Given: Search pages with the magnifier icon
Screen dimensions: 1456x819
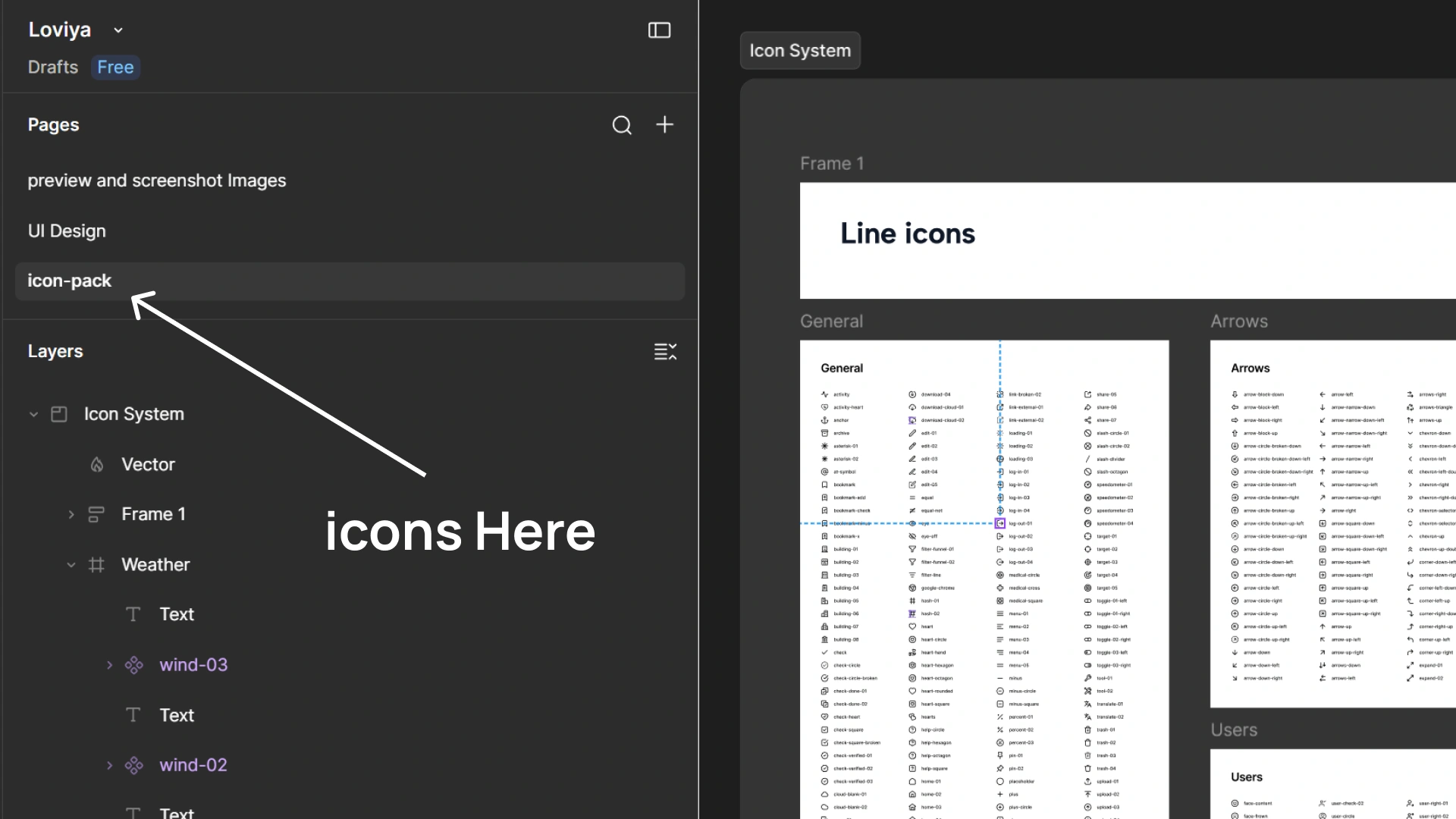Looking at the screenshot, I should 622,125.
